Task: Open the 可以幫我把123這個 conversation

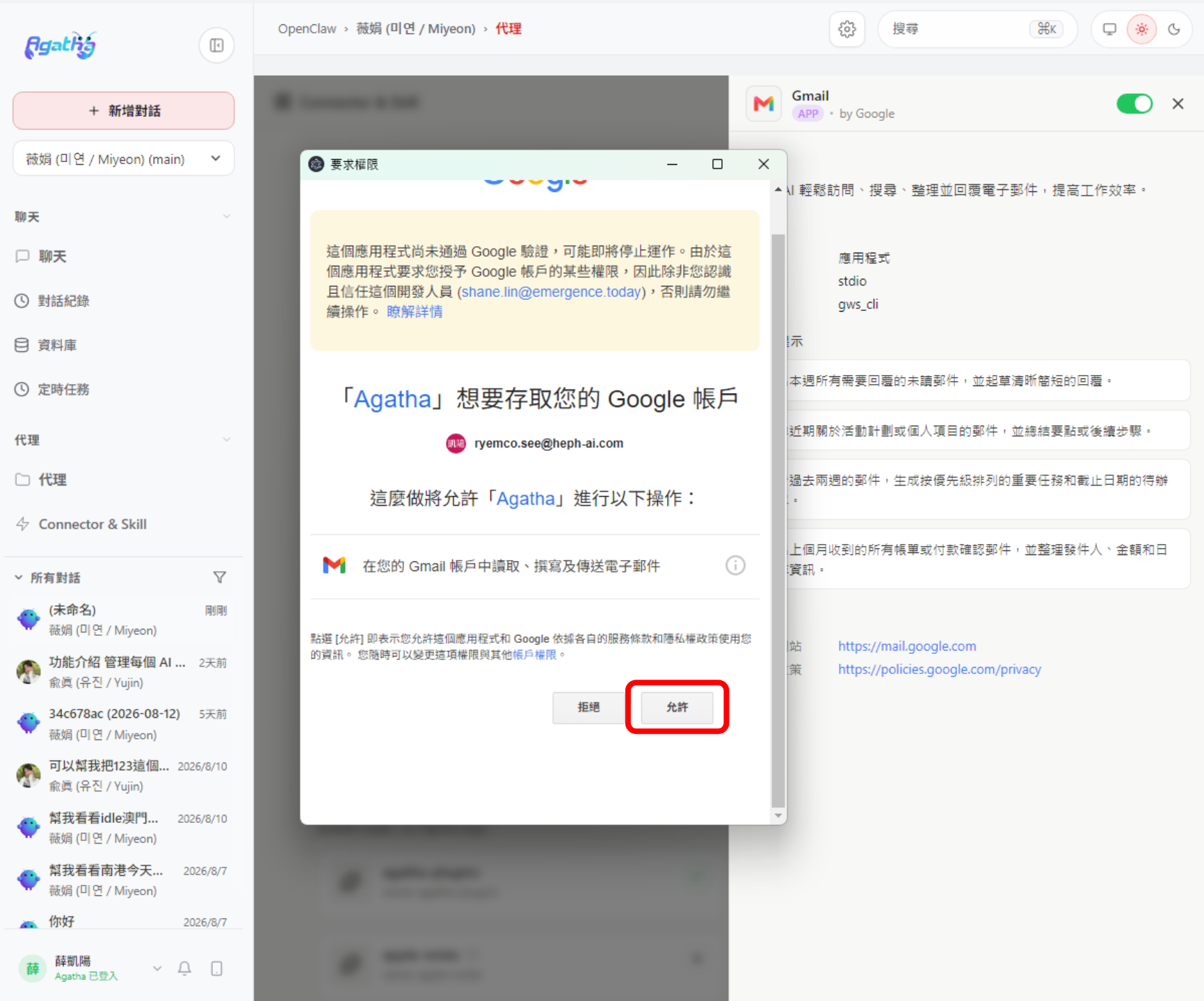Action: click(x=124, y=776)
